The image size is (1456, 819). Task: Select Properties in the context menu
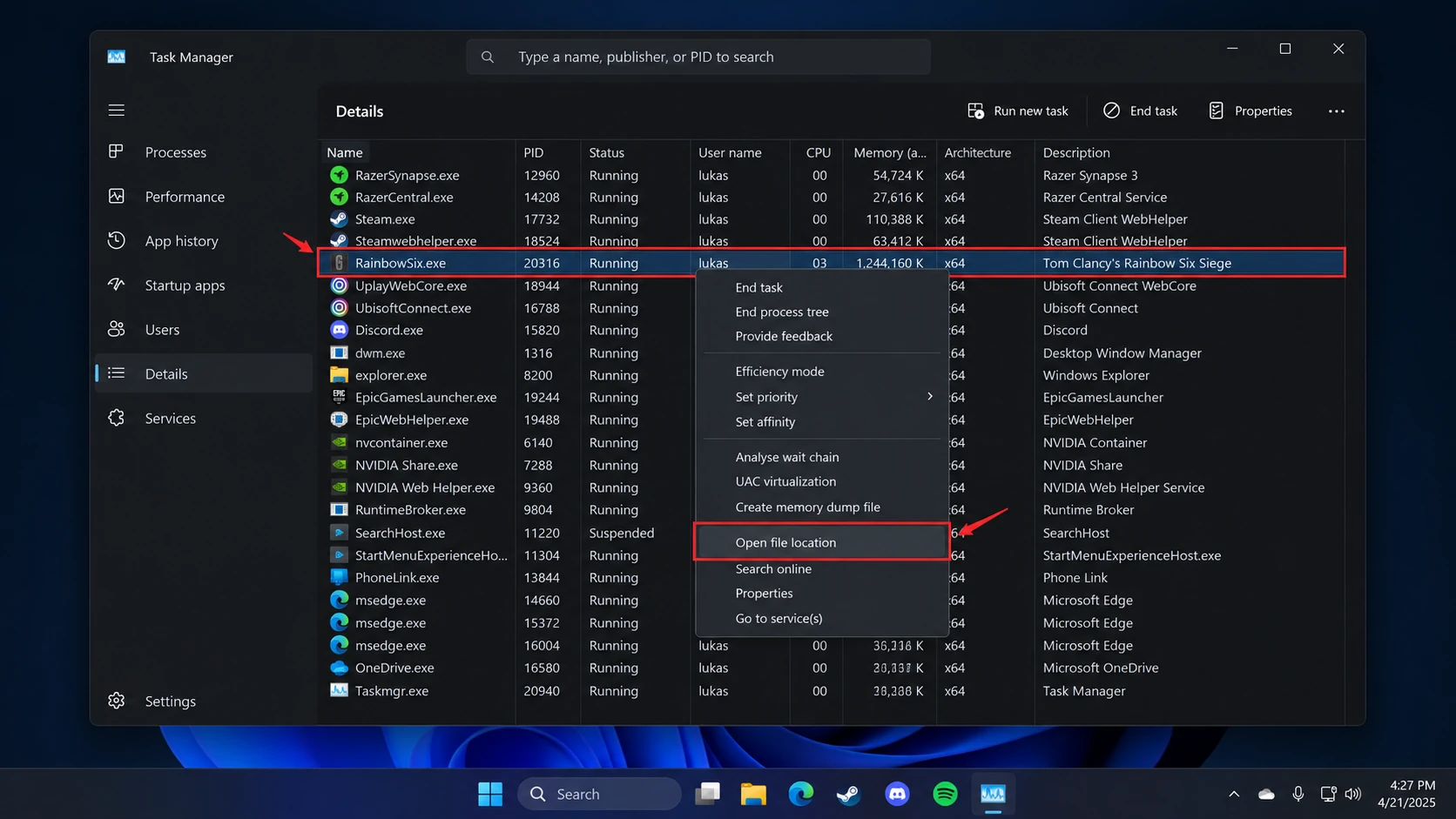coord(822,593)
